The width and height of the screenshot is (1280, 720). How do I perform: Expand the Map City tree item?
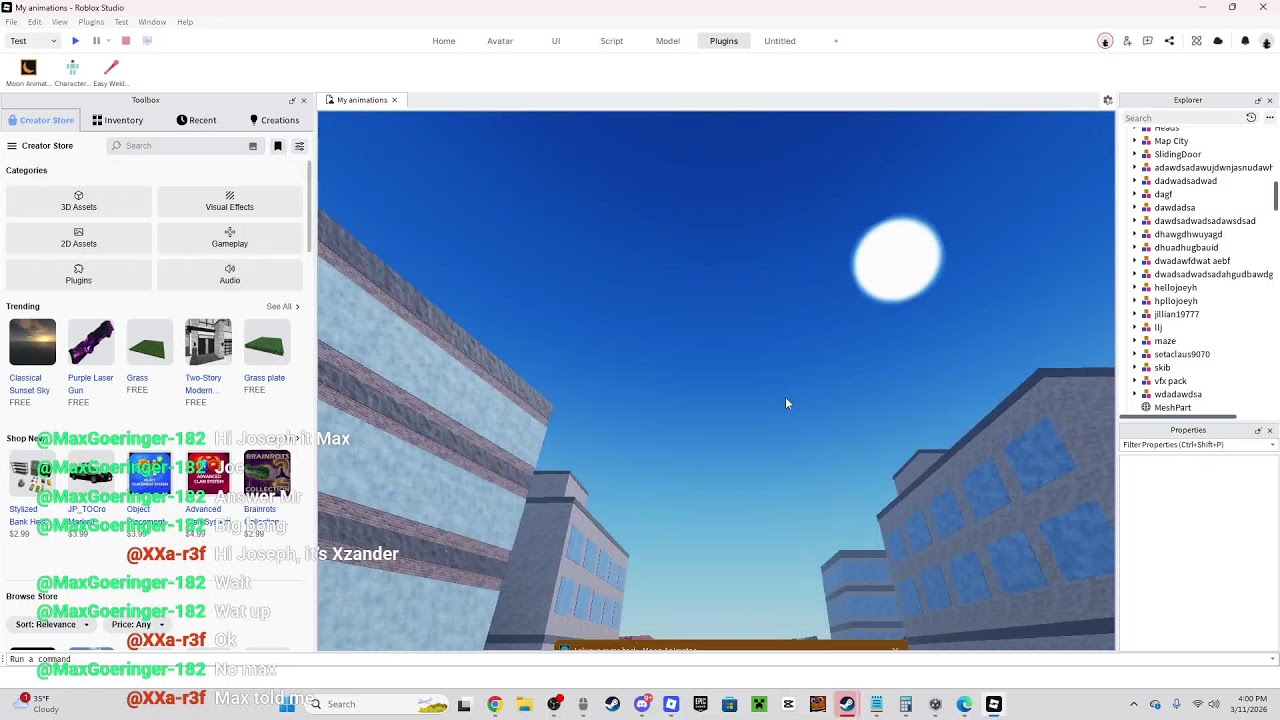coord(1134,141)
